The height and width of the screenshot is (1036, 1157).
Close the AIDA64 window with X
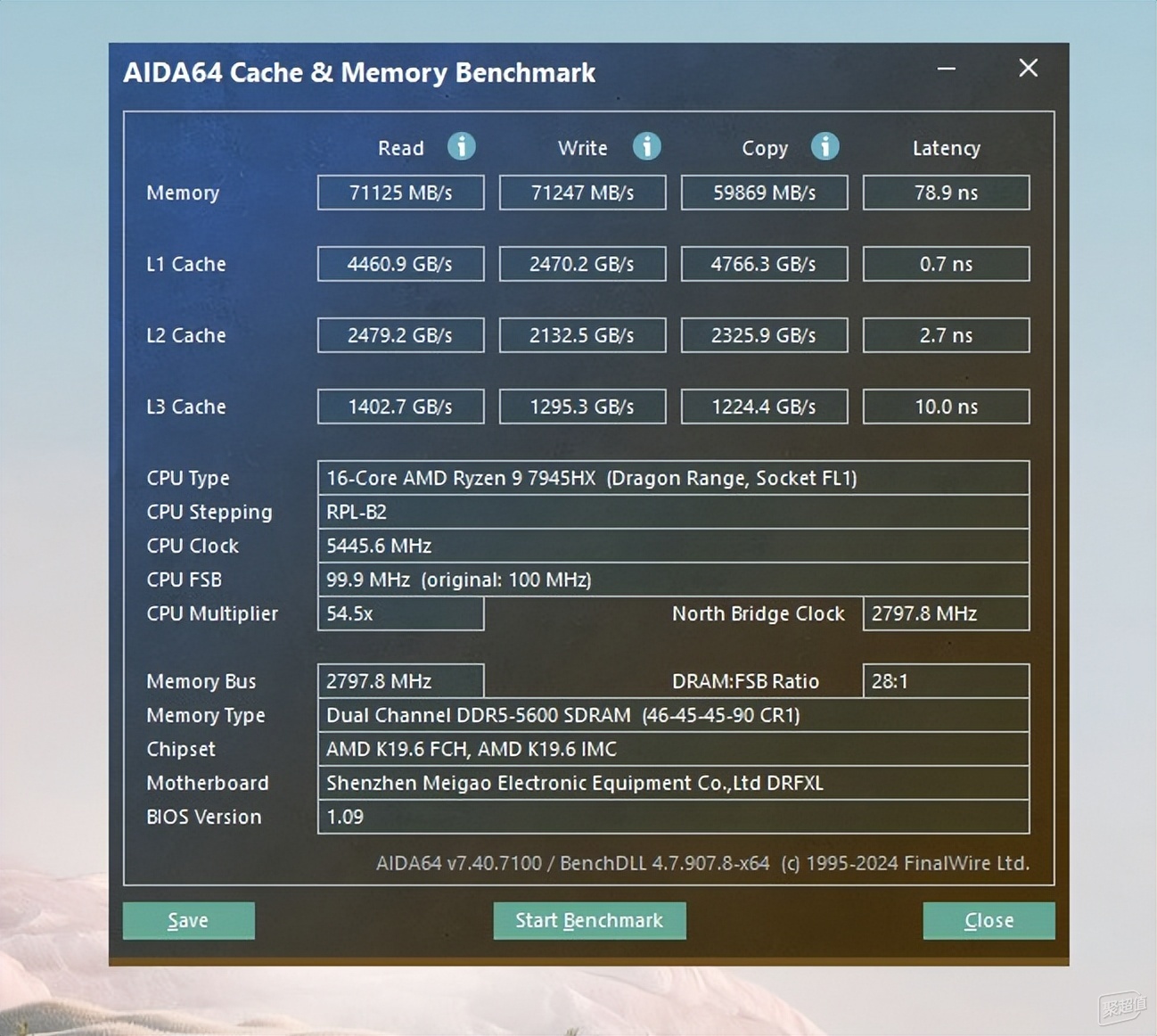point(1028,69)
